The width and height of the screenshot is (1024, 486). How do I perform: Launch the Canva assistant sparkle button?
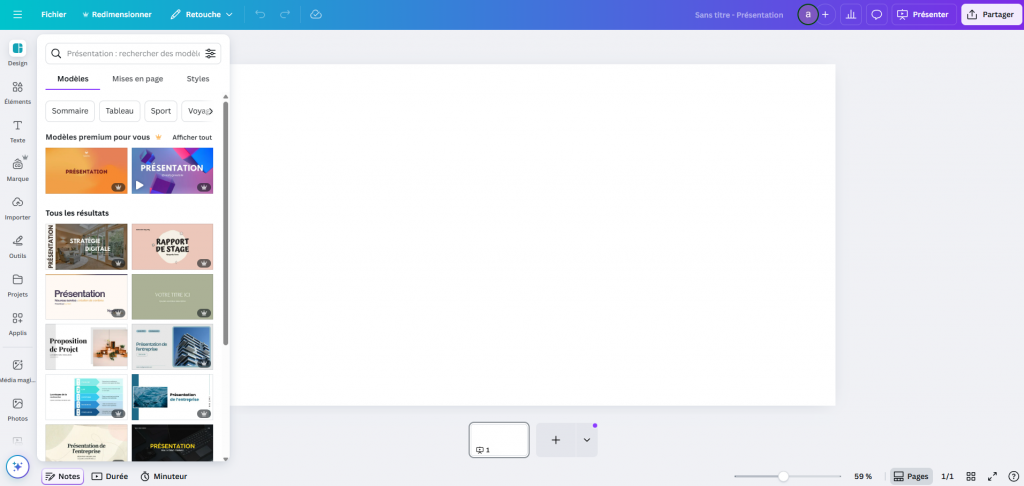17,466
